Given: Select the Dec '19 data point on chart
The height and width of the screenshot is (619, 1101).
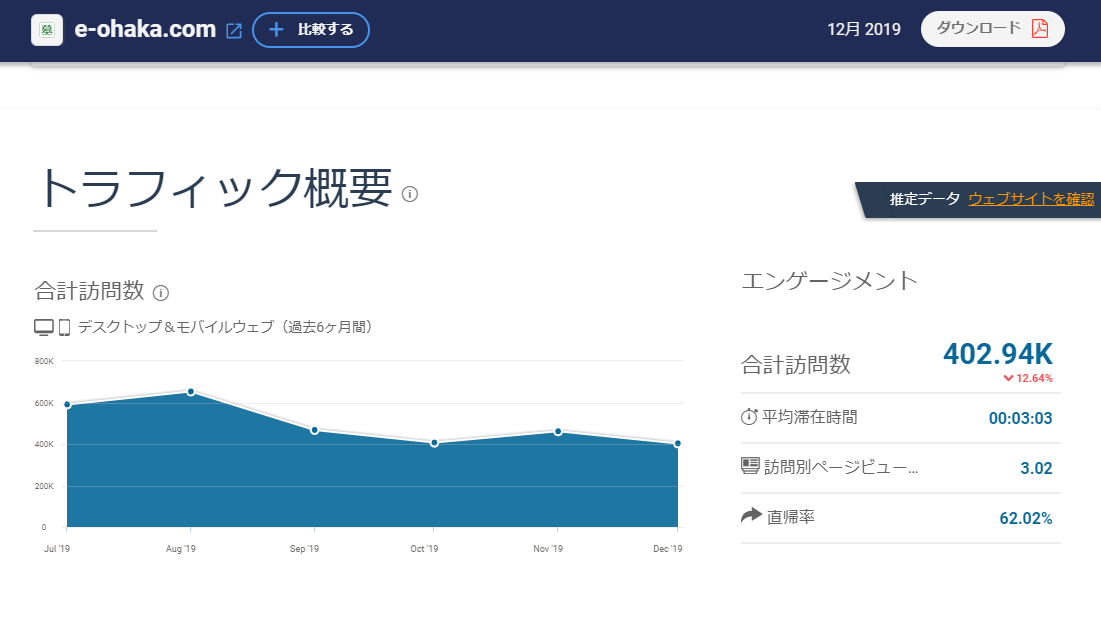Looking at the screenshot, I should pos(678,444).
